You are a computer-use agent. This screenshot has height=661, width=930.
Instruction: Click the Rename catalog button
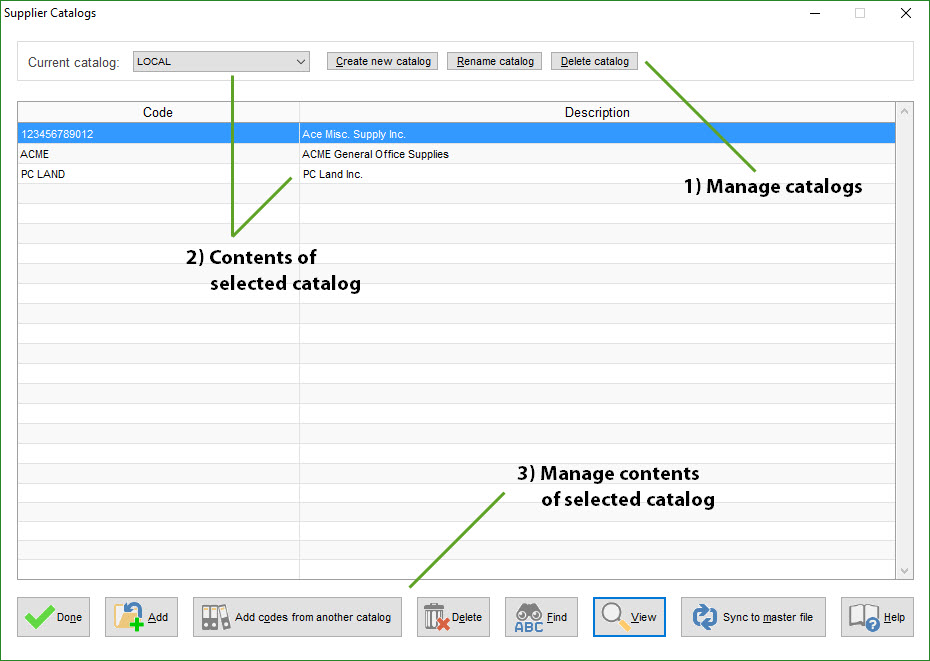click(494, 61)
